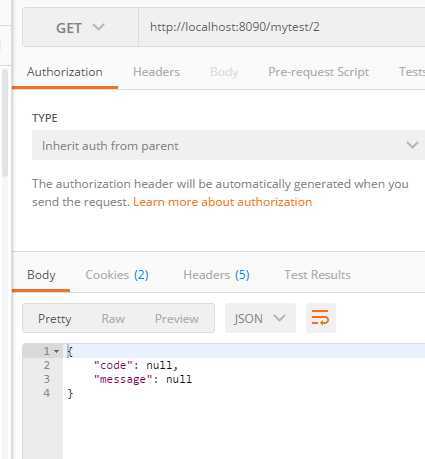Image resolution: width=425 pixels, height=459 pixels.
Task: Click the left sidebar scrollbar
Action: (x=4, y=123)
